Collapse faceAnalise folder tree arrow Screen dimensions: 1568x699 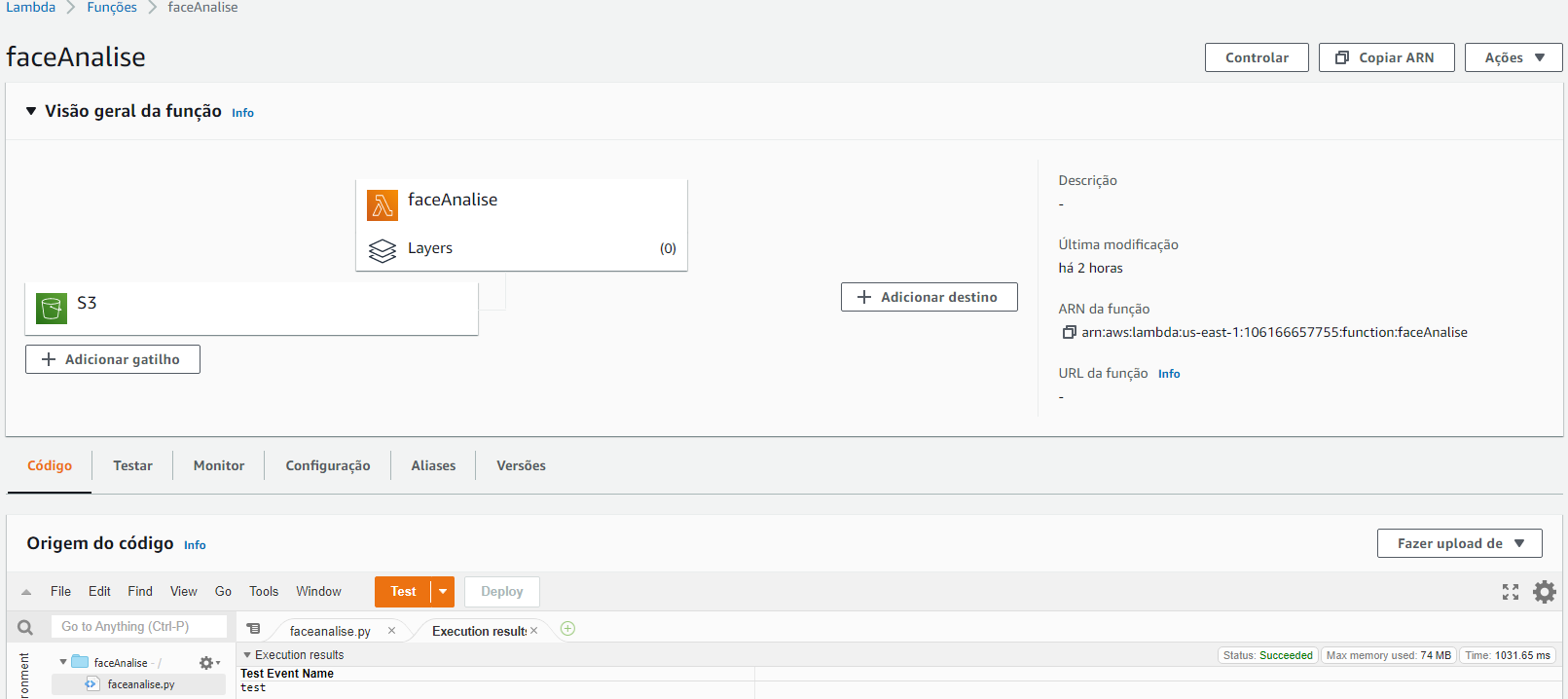click(63, 662)
